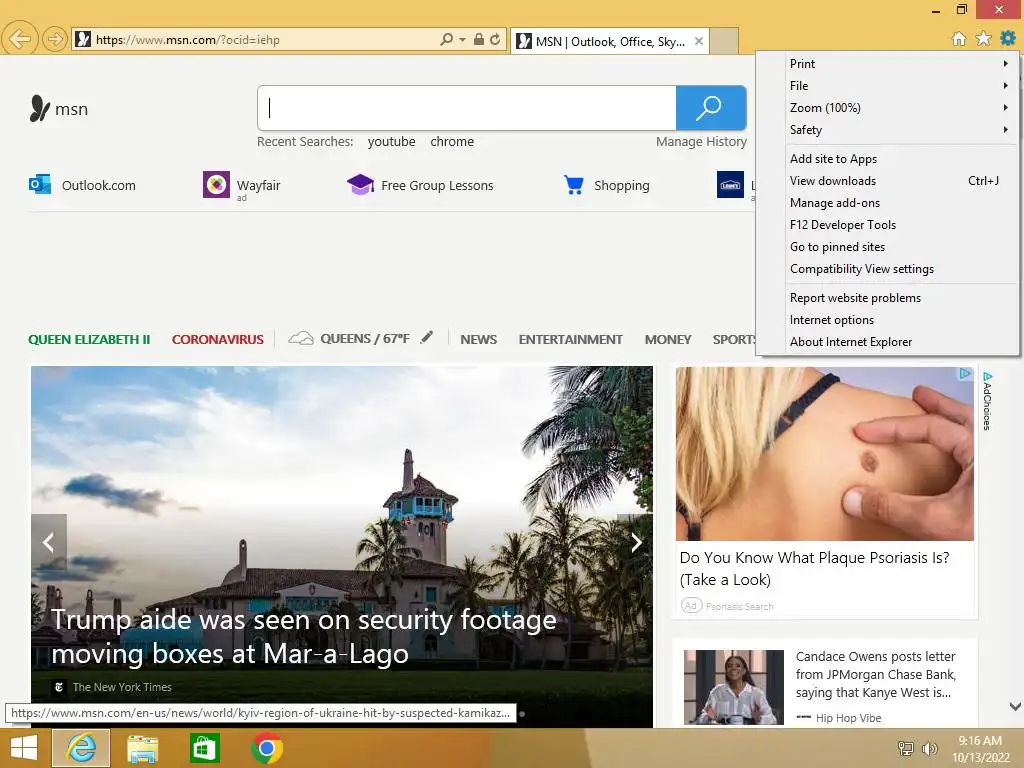Open Trump aide Mar-a-Lago headline

[x=304, y=636]
